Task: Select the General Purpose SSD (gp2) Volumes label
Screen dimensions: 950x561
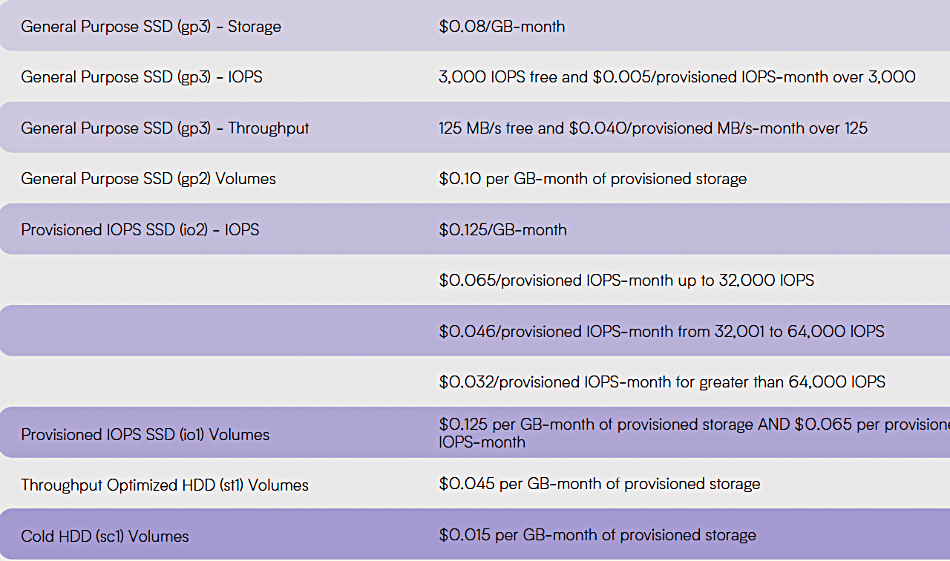Action: point(148,179)
